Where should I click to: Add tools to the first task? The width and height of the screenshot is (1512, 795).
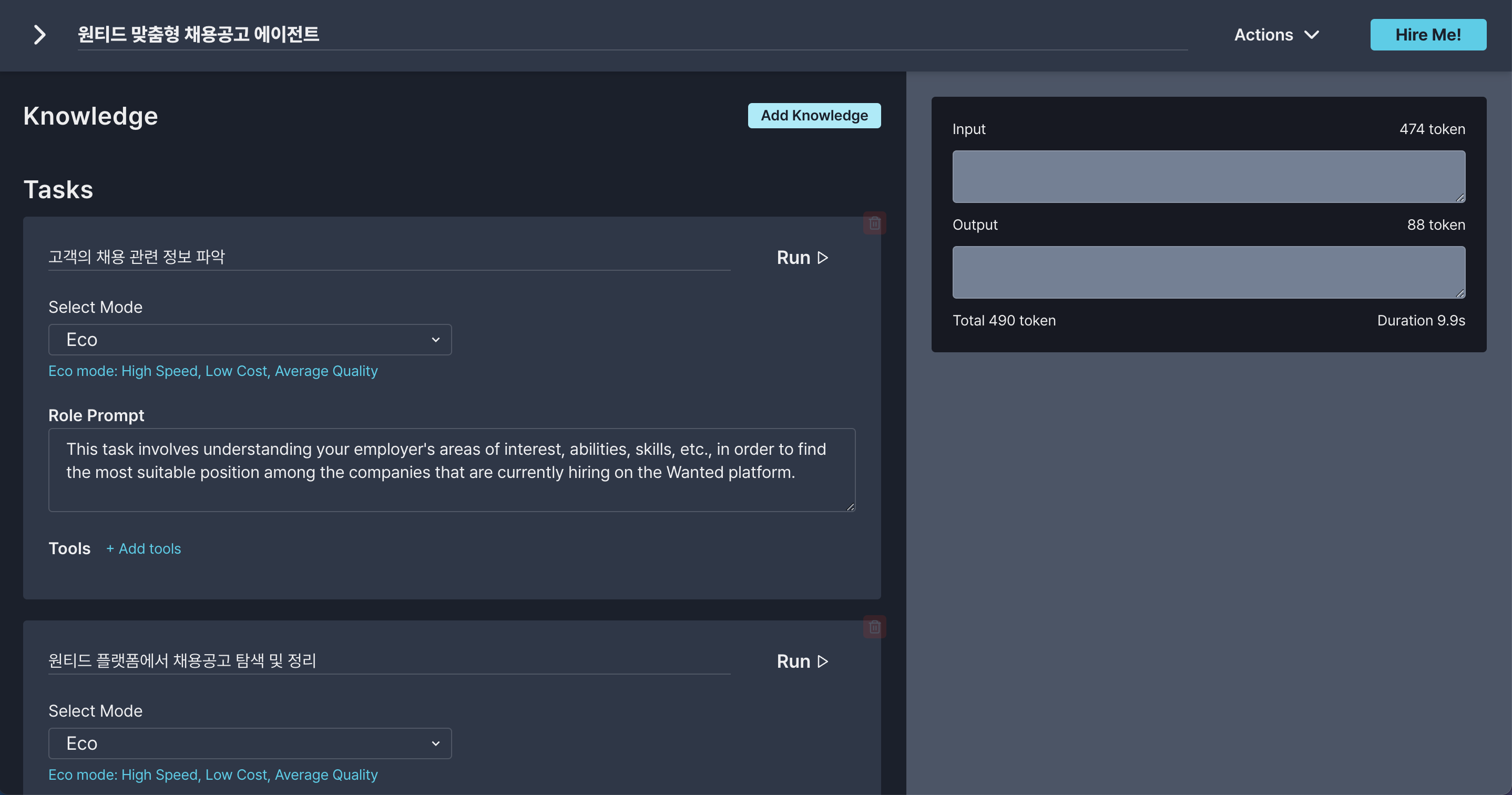point(143,548)
